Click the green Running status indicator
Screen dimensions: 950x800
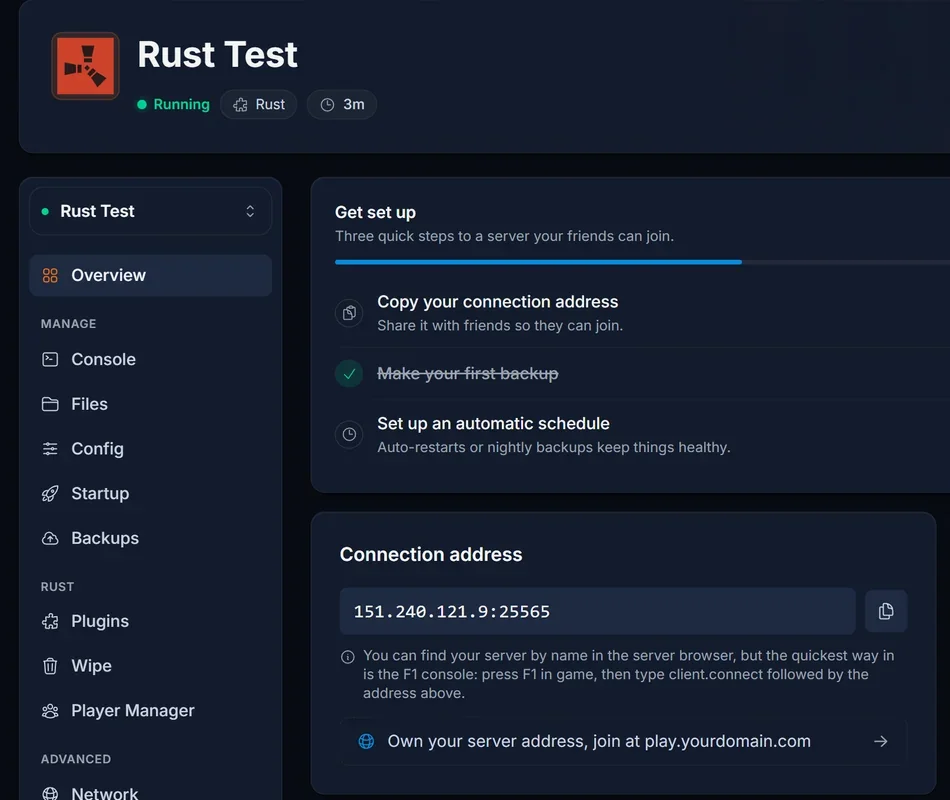click(173, 104)
